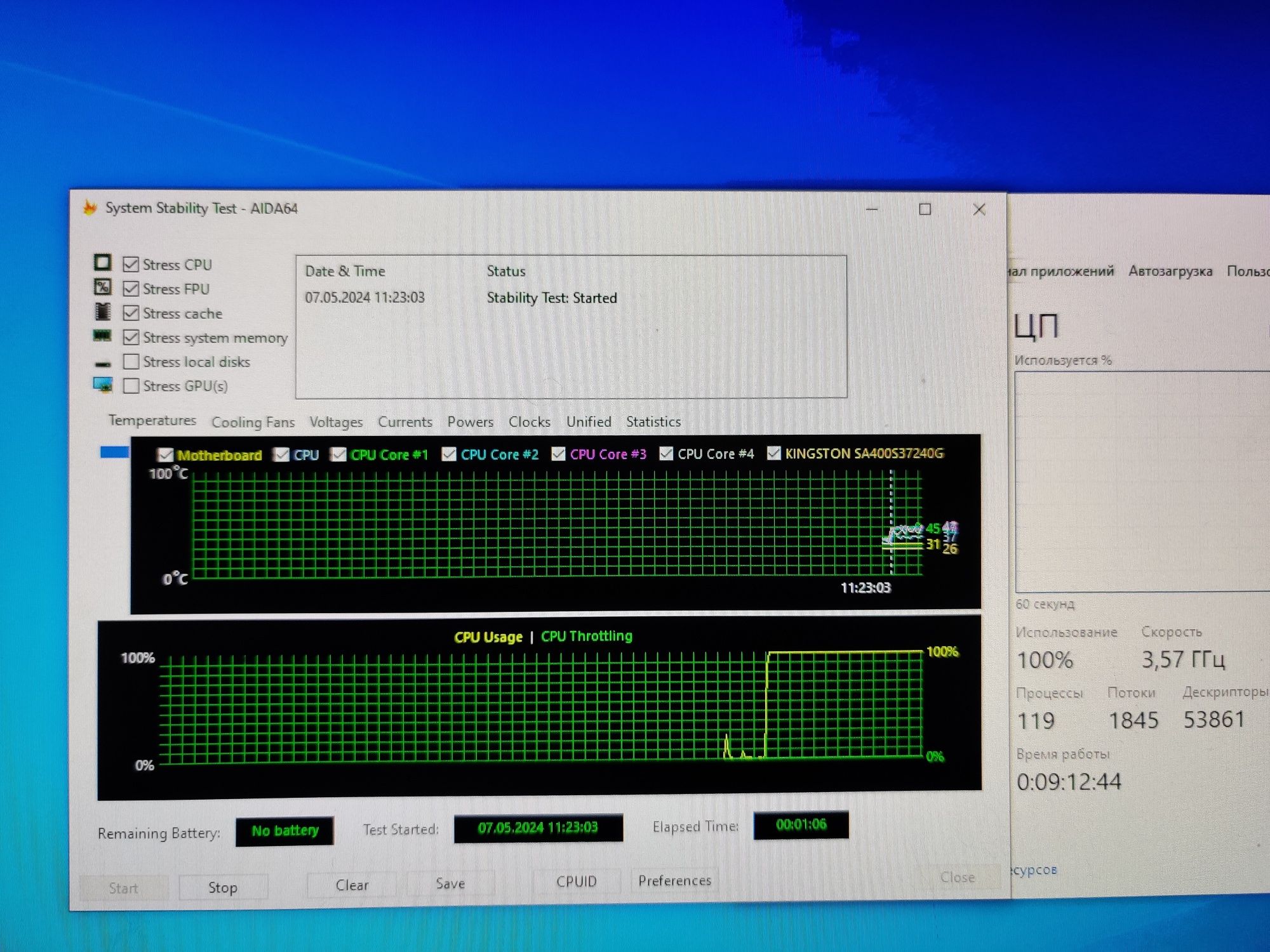Toggle the CPU Core #3 graph checkbox
The width and height of the screenshot is (1270, 952).
click(558, 454)
